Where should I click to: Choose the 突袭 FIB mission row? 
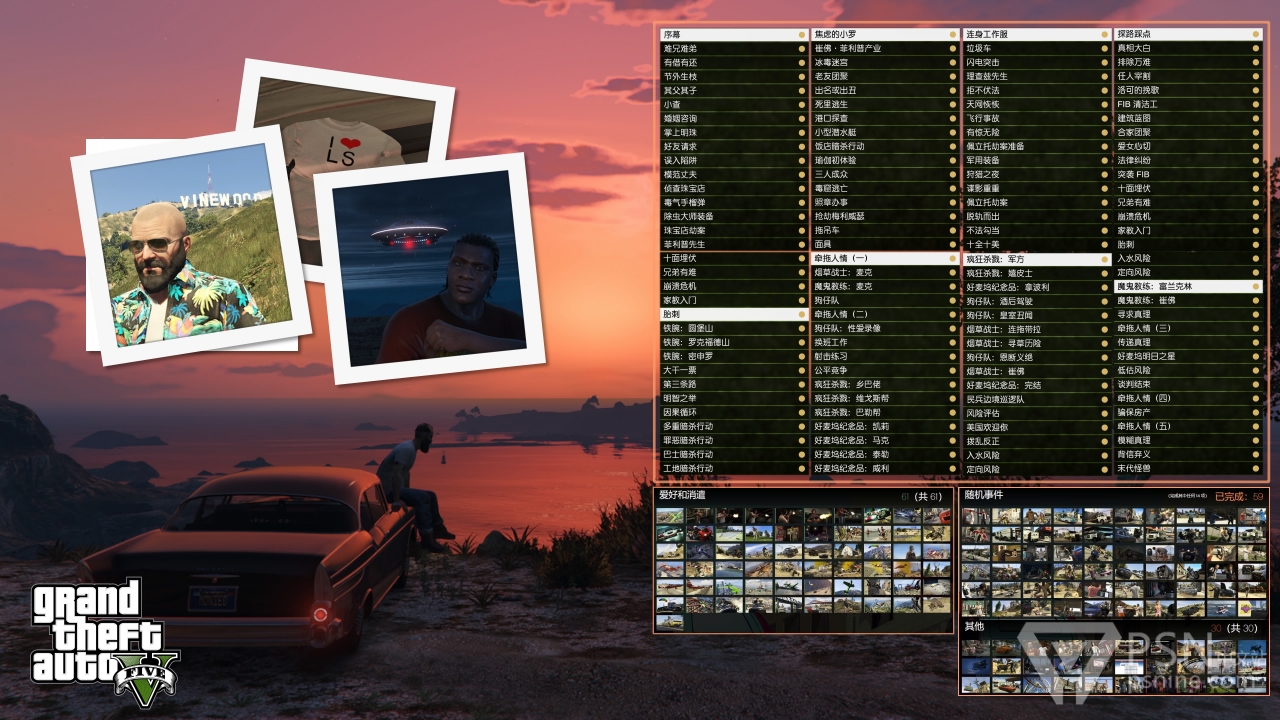(x=1188, y=174)
